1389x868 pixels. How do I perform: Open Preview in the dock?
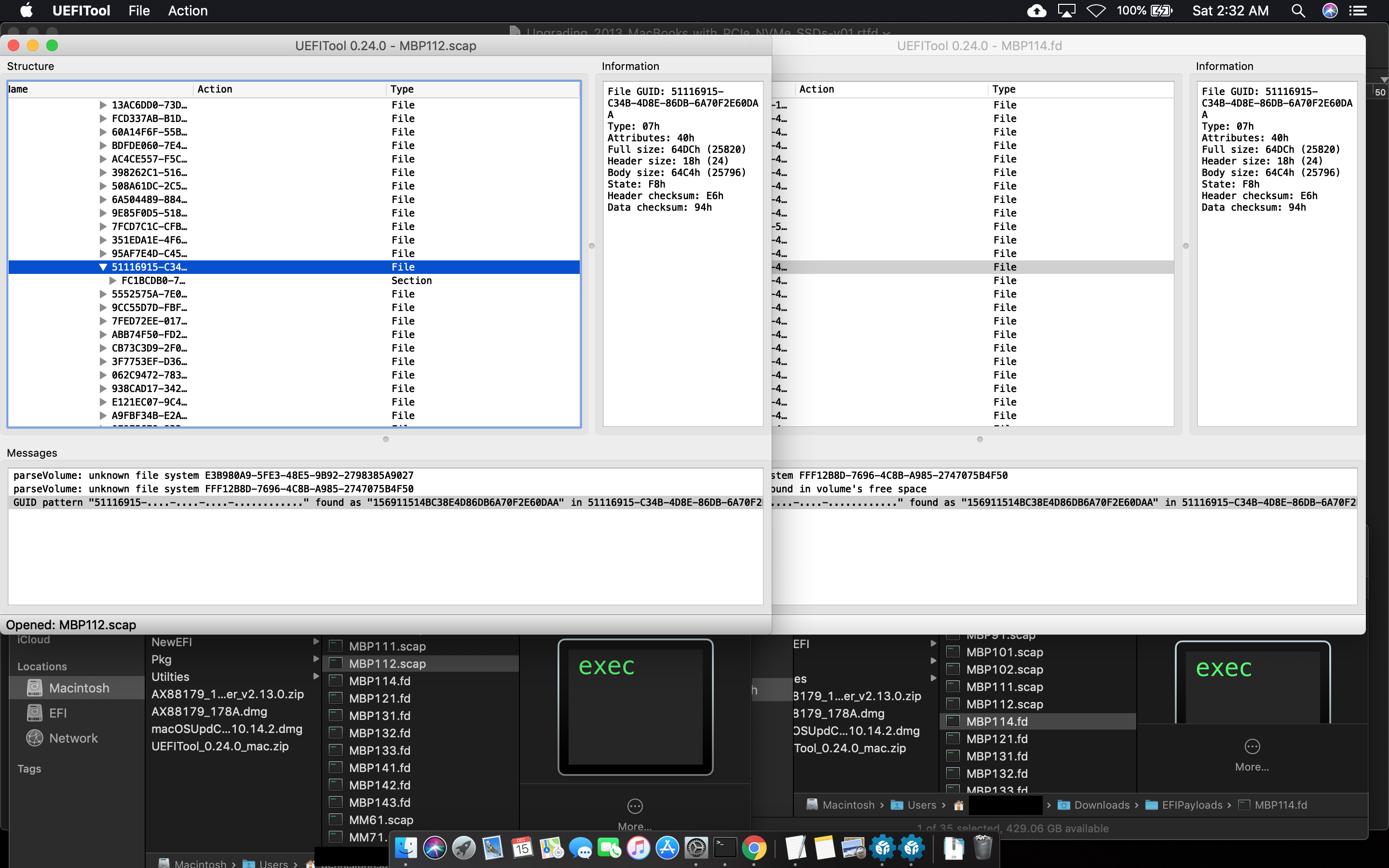click(x=854, y=847)
